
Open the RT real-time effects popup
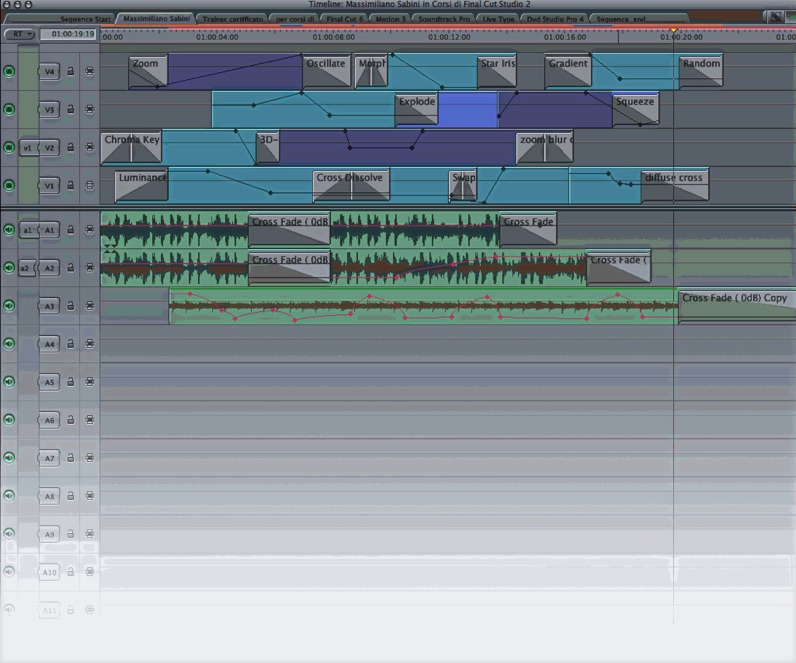(19, 34)
